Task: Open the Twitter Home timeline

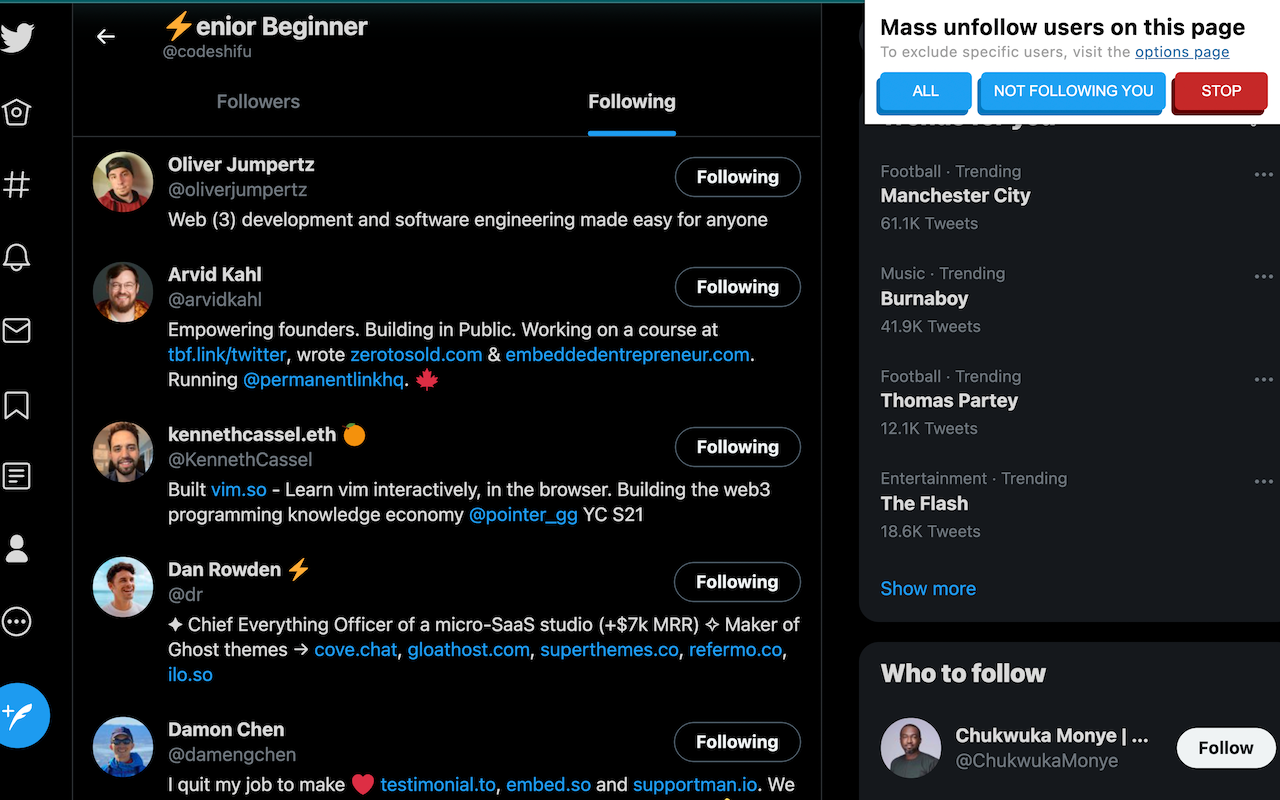Action: point(16,112)
